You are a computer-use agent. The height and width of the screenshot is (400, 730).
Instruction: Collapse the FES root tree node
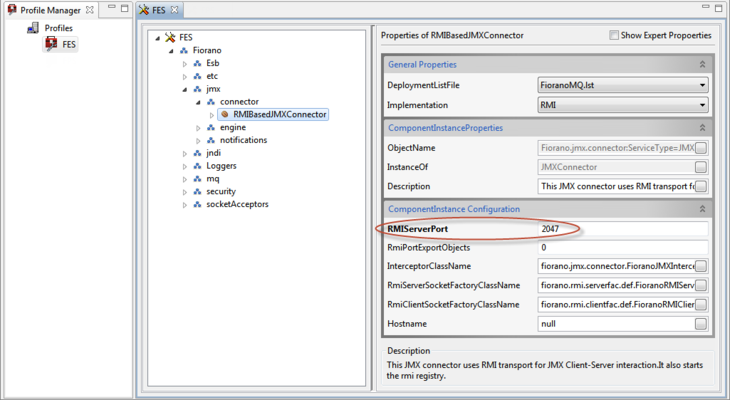tap(158, 38)
